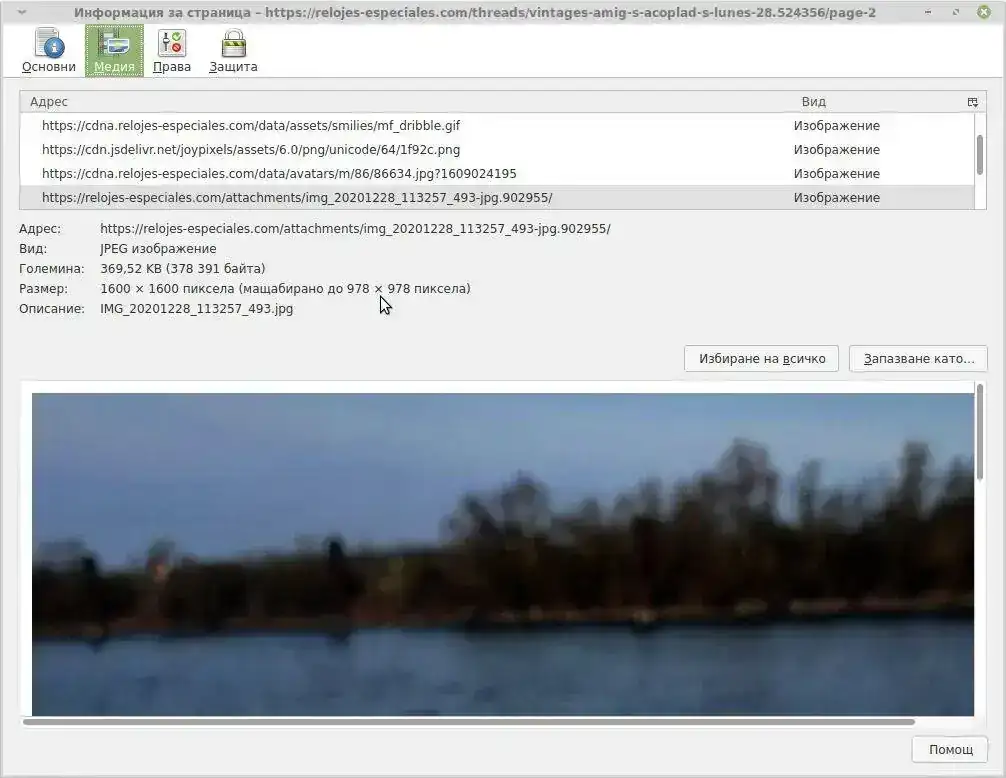Click the blurred lake preview image
This screenshot has width=1006, height=778.
(x=503, y=554)
